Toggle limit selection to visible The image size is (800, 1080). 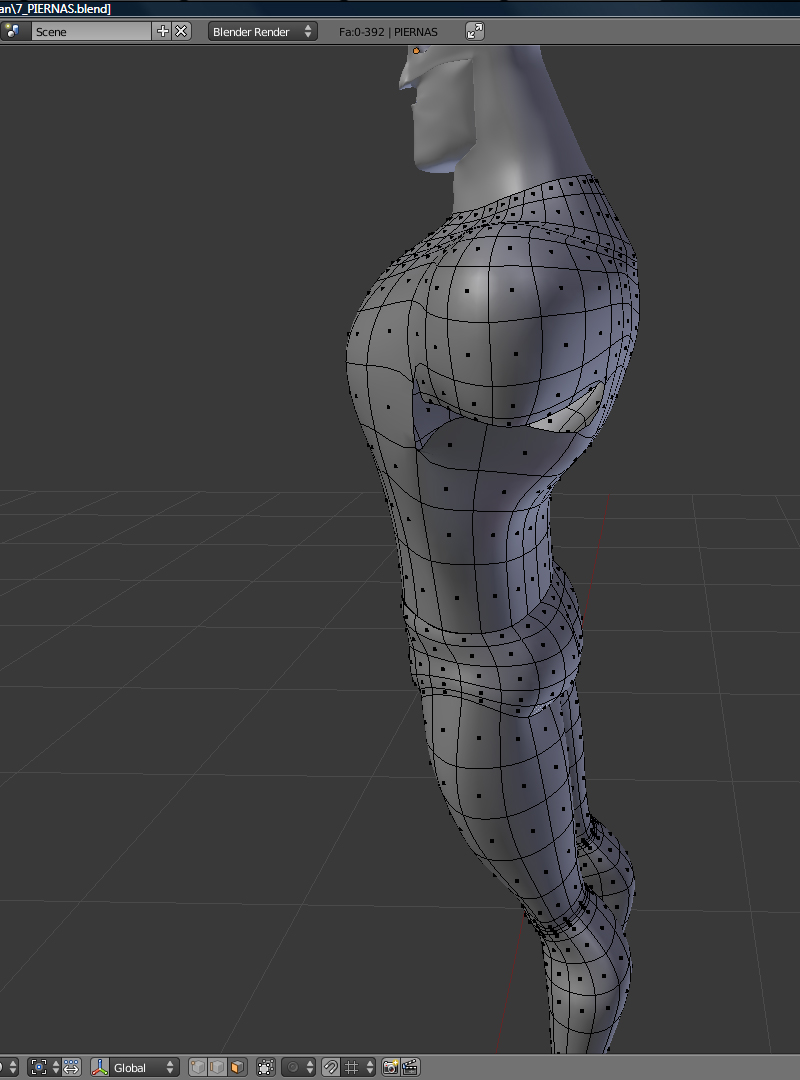[265, 1068]
